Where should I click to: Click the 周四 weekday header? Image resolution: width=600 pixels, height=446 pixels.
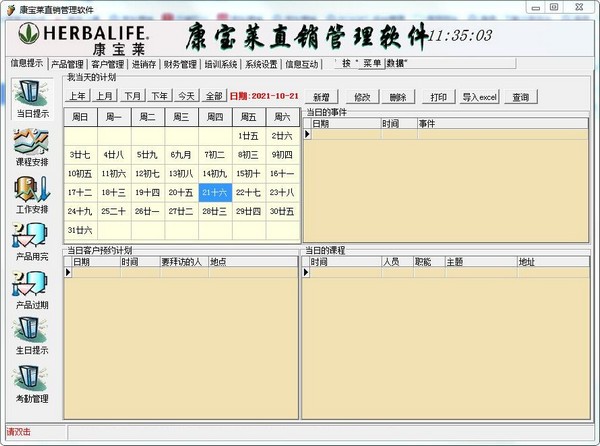click(x=215, y=117)
